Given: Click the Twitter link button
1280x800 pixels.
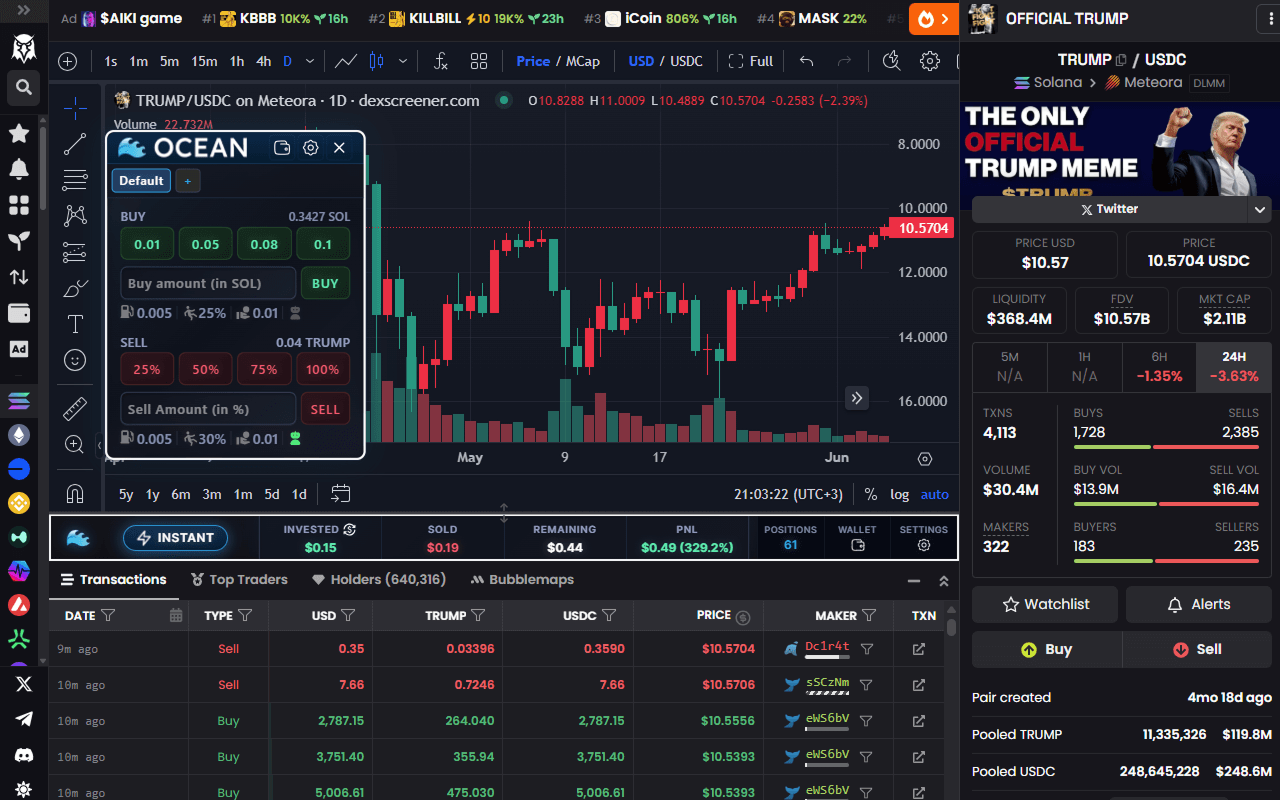Looking at the screenshot, I should (x=1109, y=209).
